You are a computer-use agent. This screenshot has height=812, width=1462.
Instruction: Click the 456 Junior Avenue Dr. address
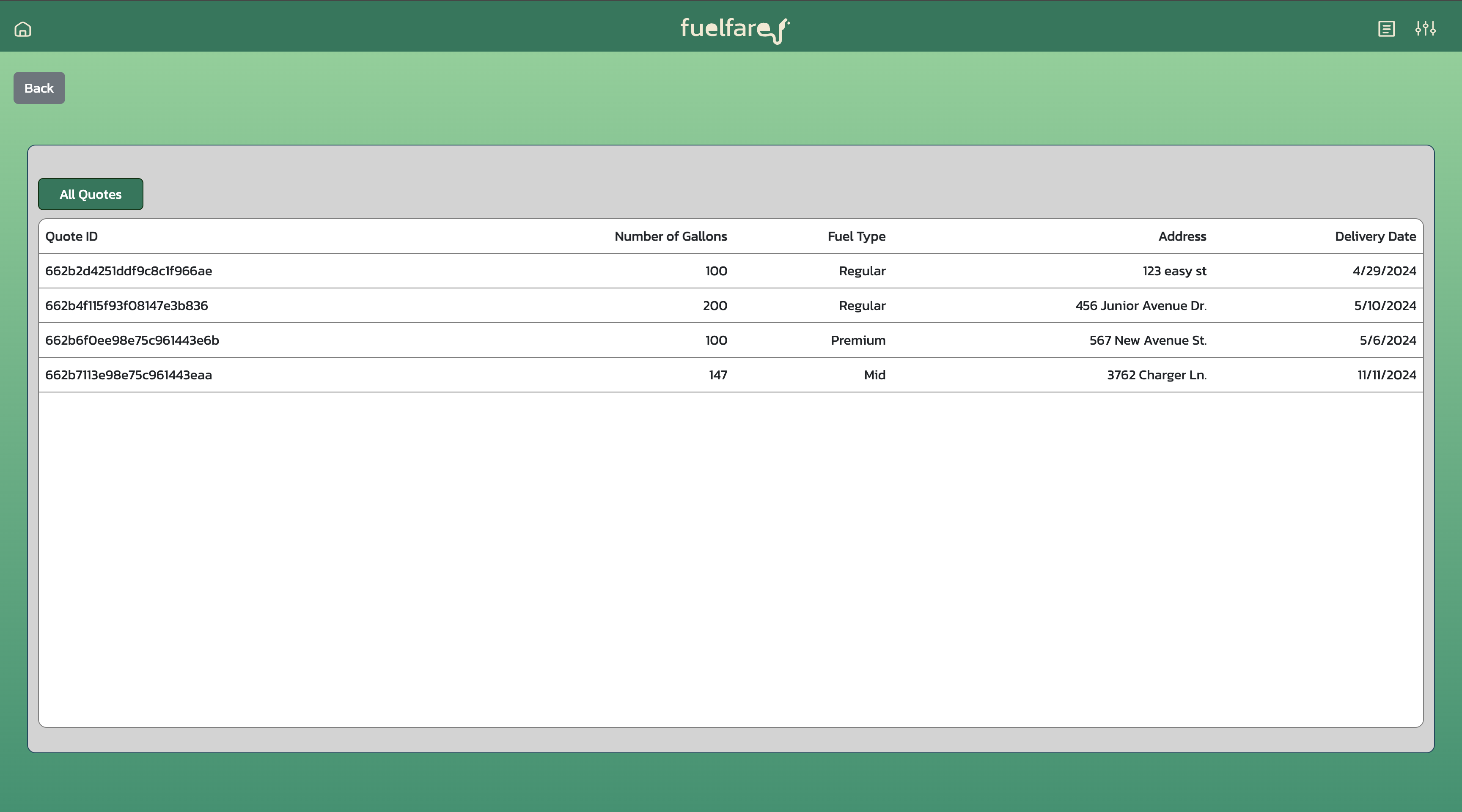pos(1140,306)
